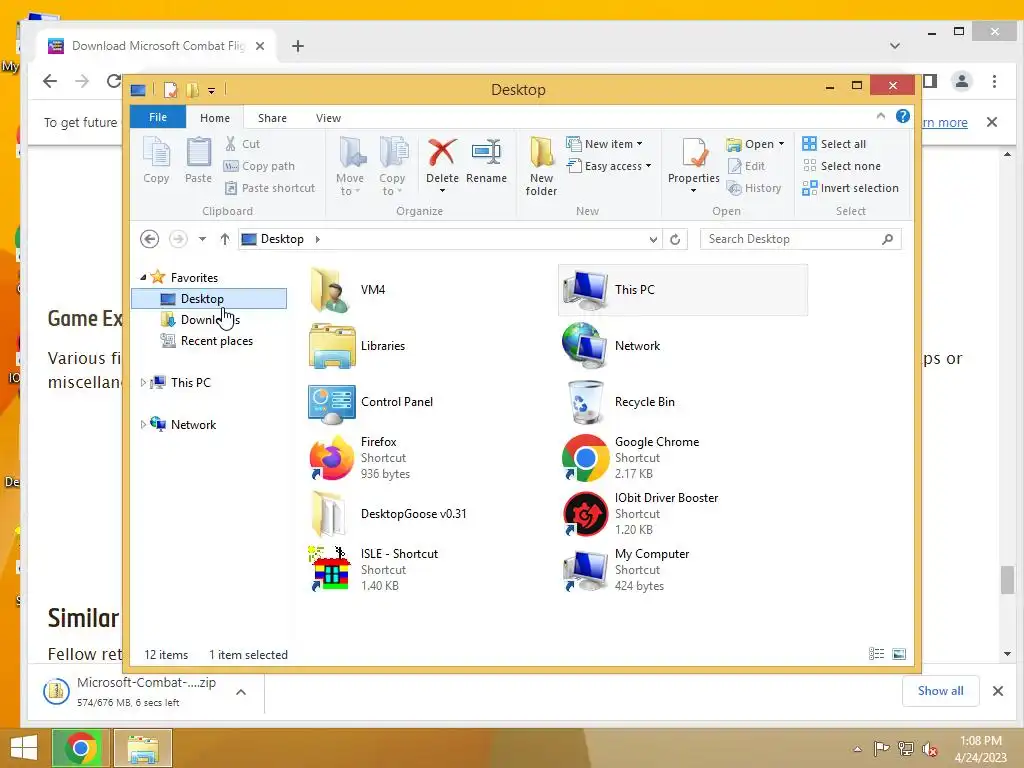Open recent locations dropdown arrow

coord(202,239)
